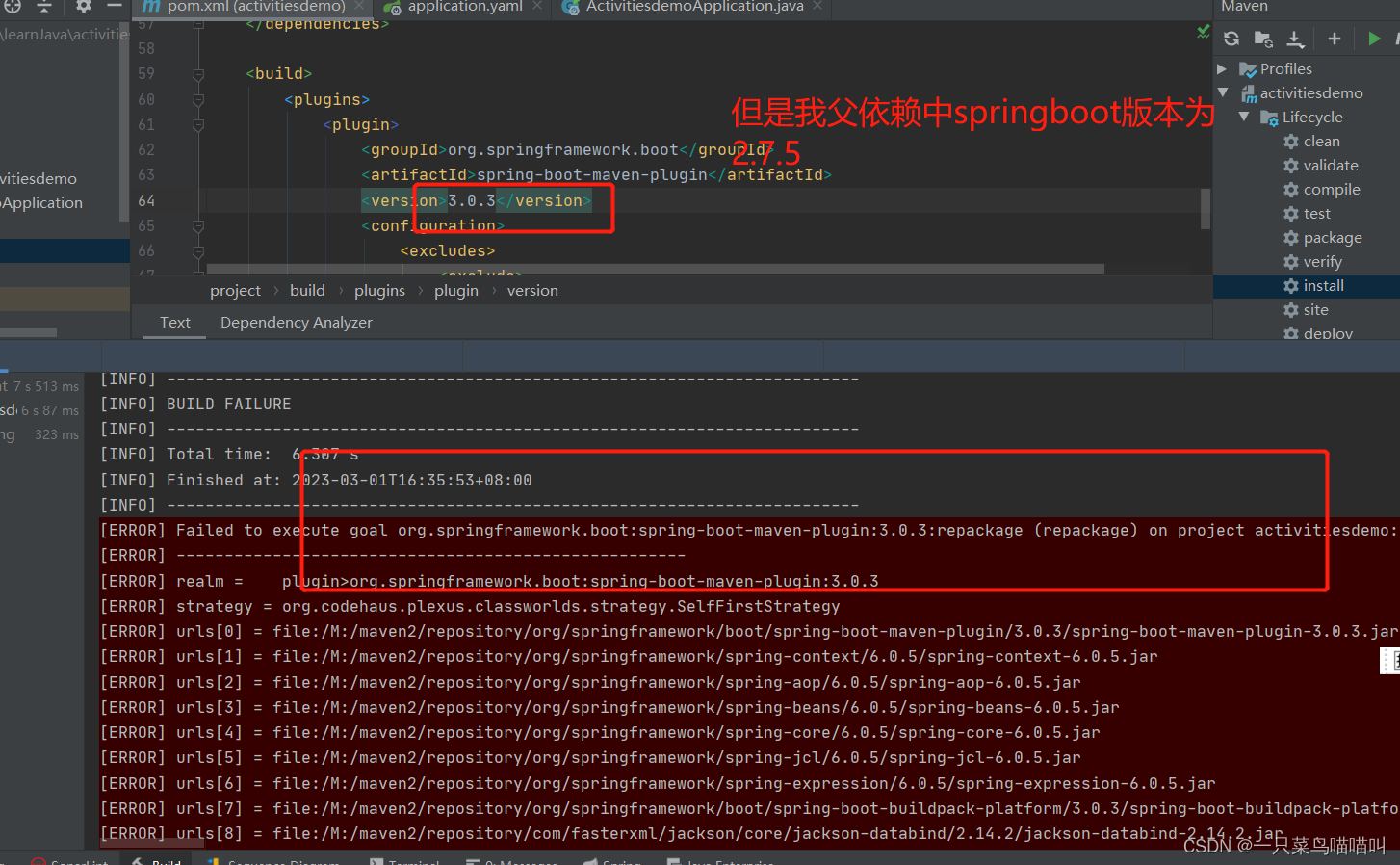1400x865 pixels.
Task: Click the Lifecycle folder icon
Action: (1270, 118)
